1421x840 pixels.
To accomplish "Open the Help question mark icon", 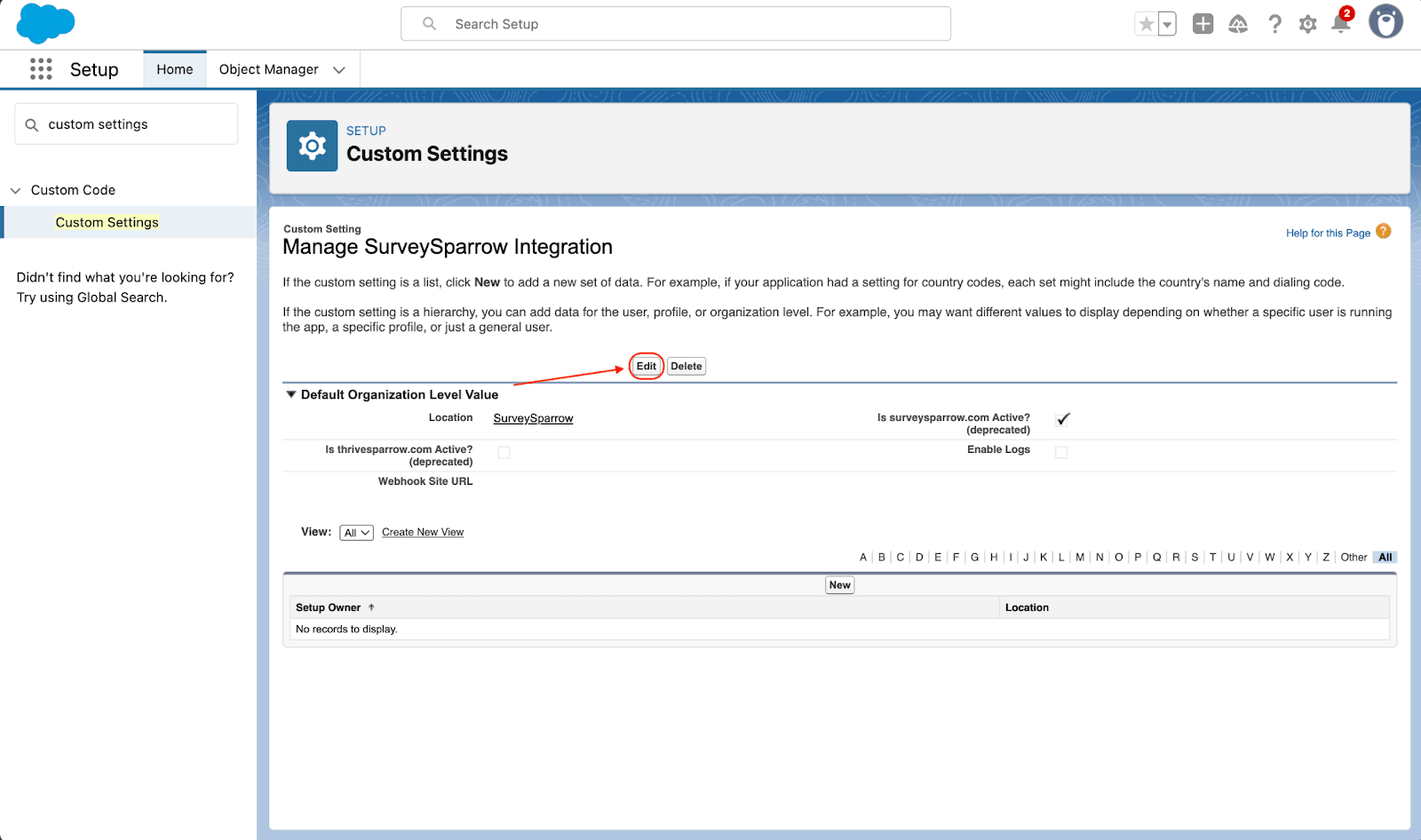I will pos(1274,24).
